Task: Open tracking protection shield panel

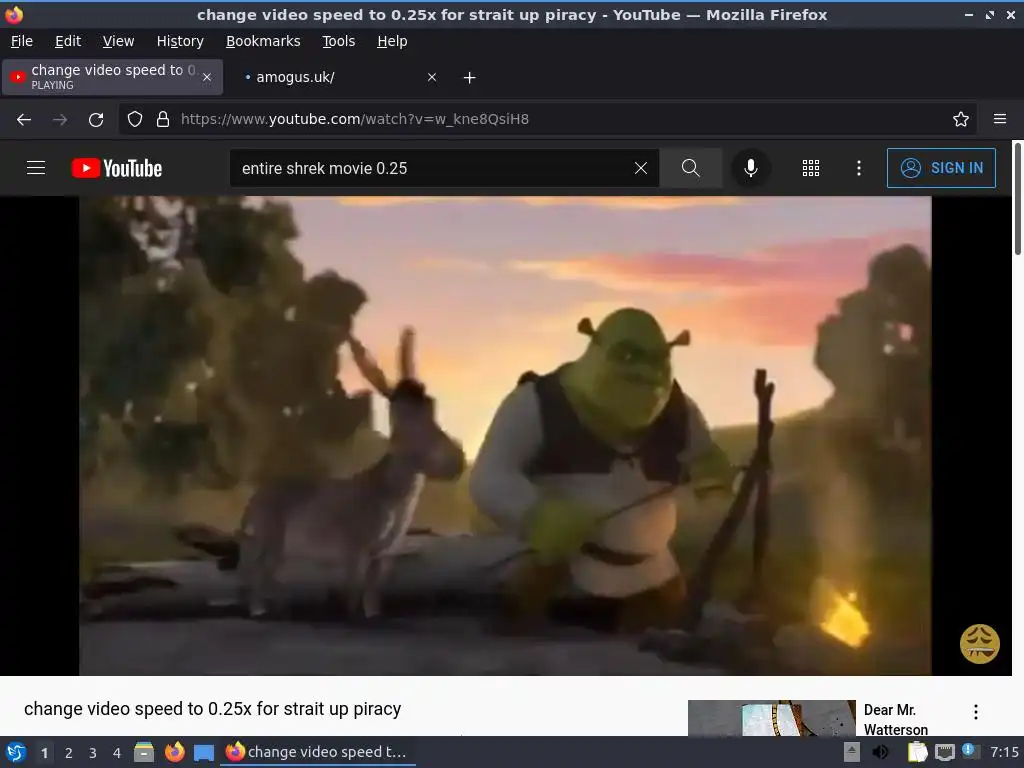Action: tap(135, 120)
